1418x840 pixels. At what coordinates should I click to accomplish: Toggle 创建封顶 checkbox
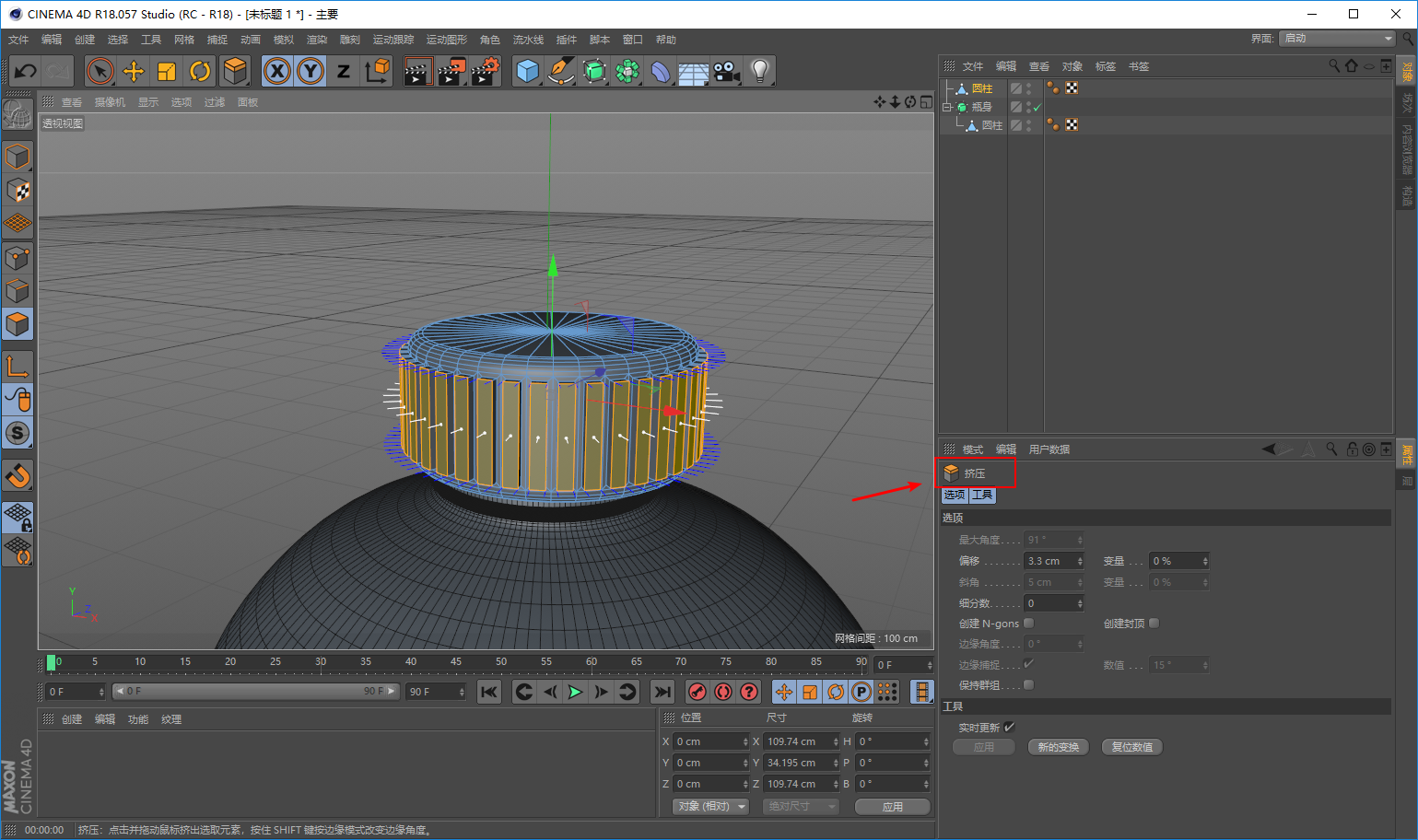tap(1154, 624)
